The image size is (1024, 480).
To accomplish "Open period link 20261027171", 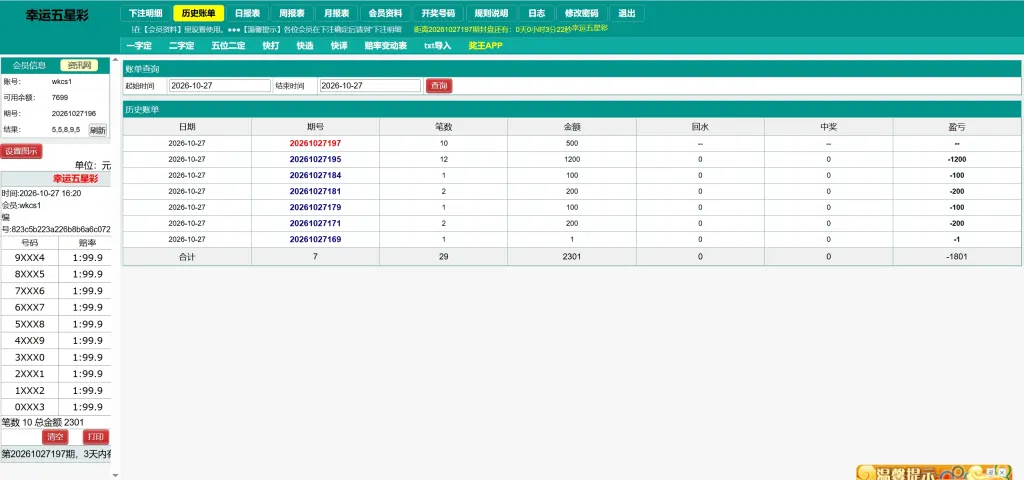I will point(315,223).
